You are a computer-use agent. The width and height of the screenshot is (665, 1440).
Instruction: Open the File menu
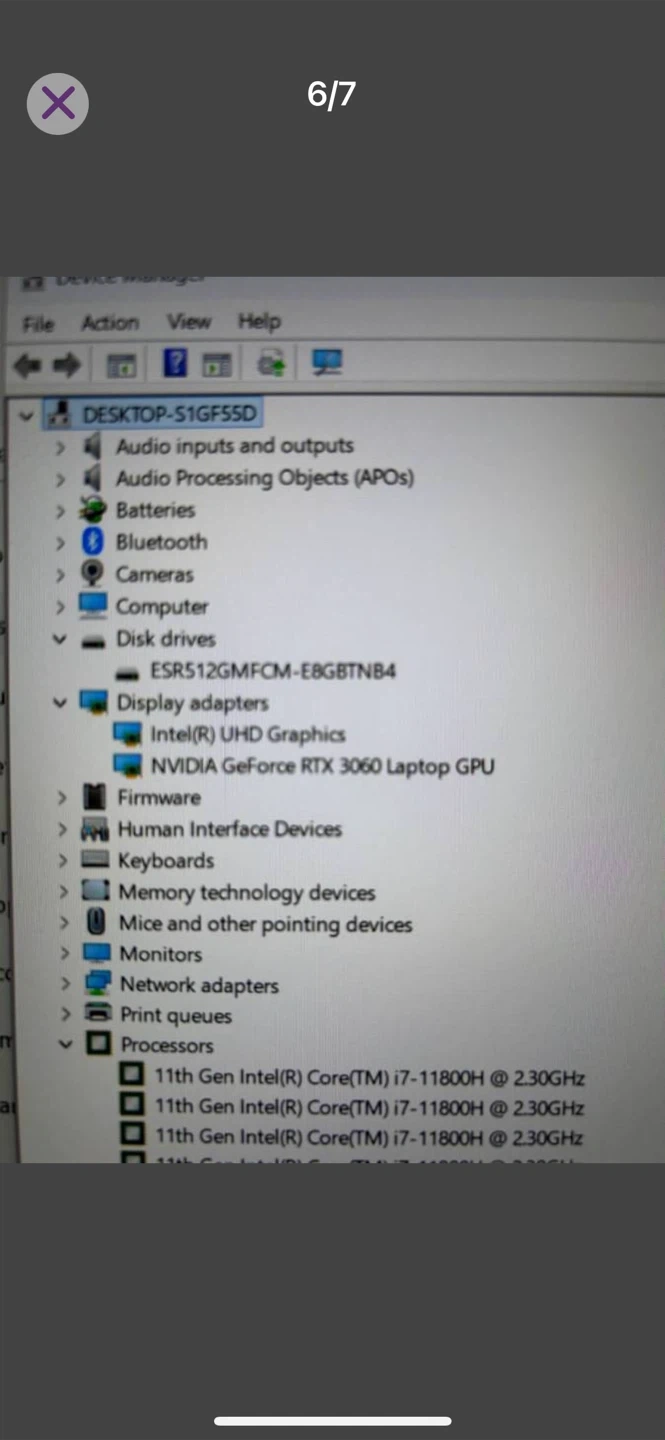(38, 324)
